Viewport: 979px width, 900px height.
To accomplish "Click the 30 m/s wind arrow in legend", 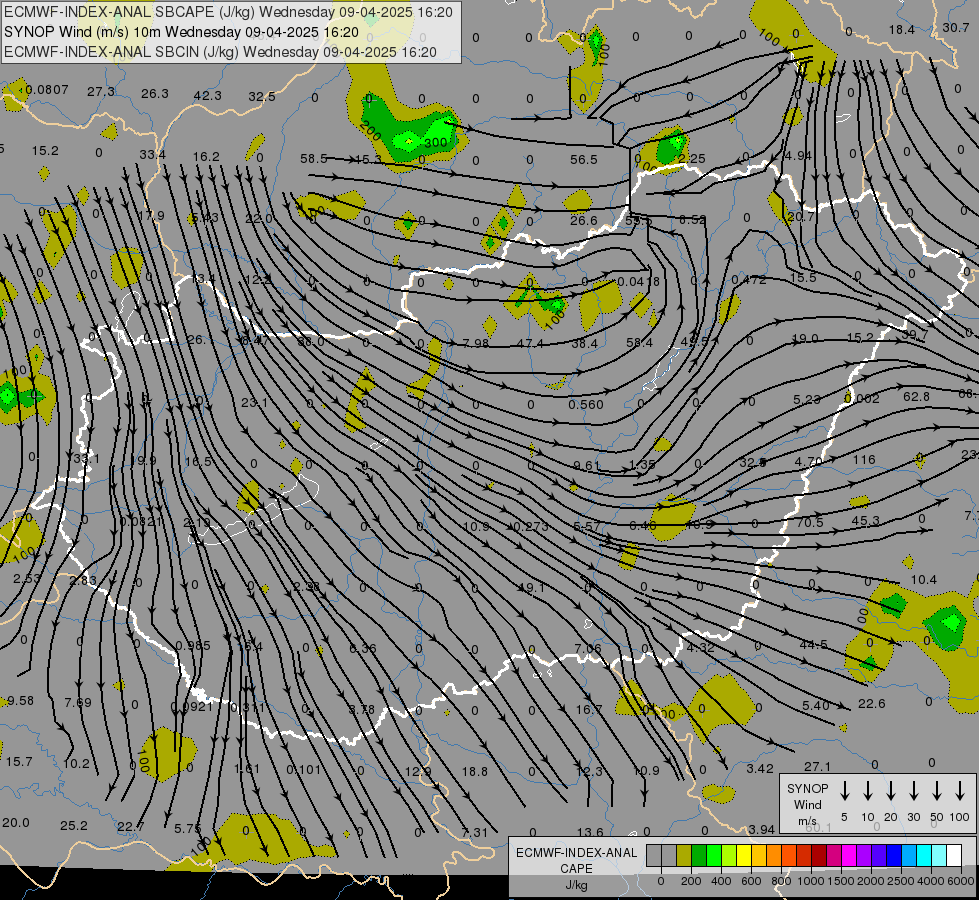I will pyautogui.click(x=913, y=791).
